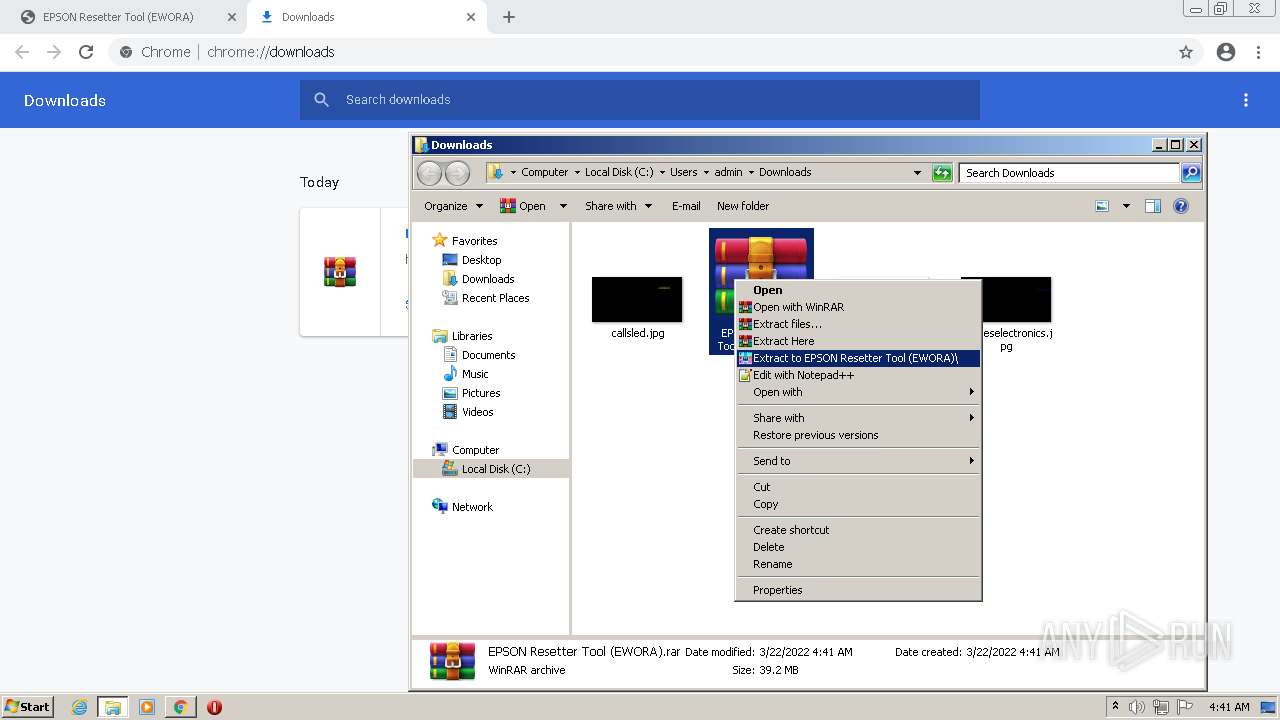1280x720 pixels.
Task: Click the Explorer forward navigation button
Action: [457, 173]
